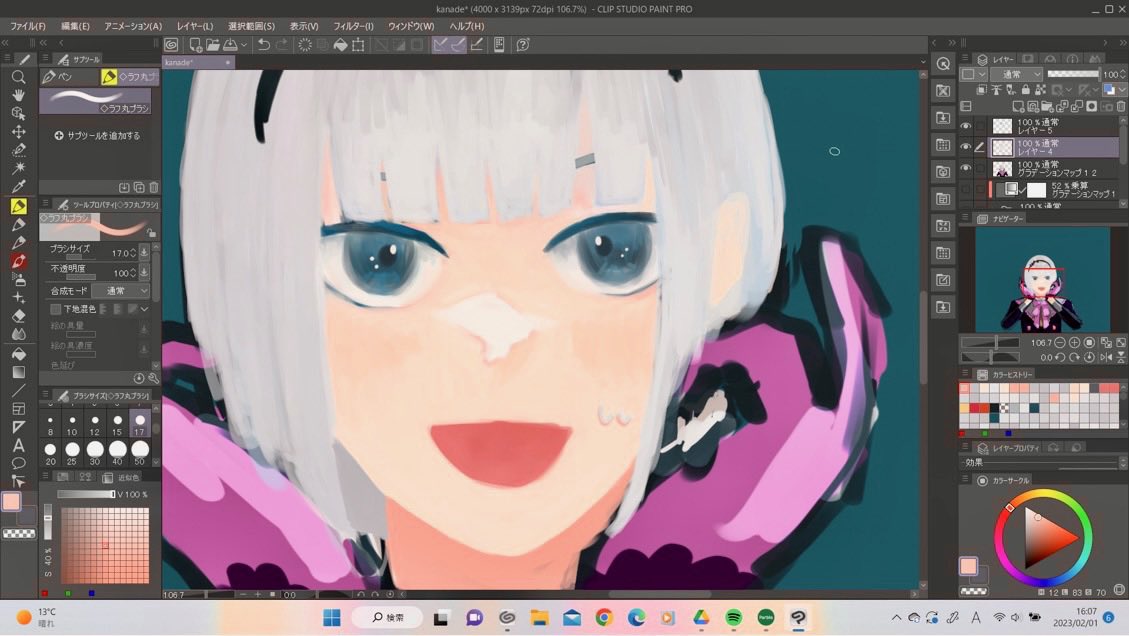
Task: Expand 下地混色 options chevron
Action: click(x=145, y=309)
